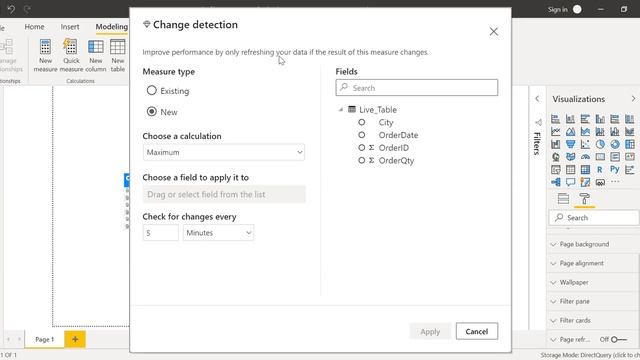Image resolution: width=640 pixels, height=360 pixels.
Task: Toggle the Page refresh Off switch
Action: 618,340
